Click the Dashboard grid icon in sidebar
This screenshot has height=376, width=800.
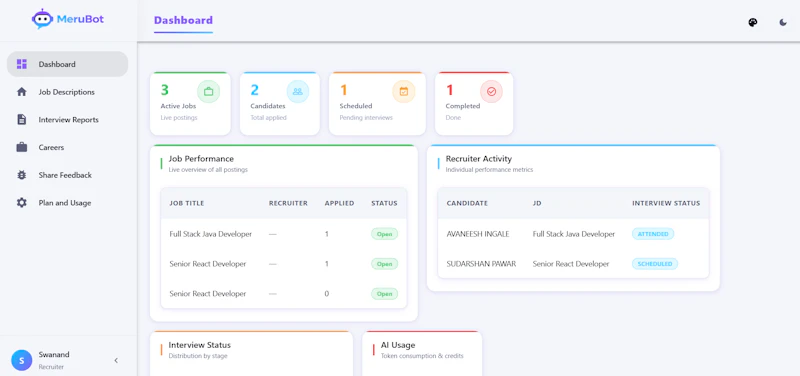pos(21,64)
